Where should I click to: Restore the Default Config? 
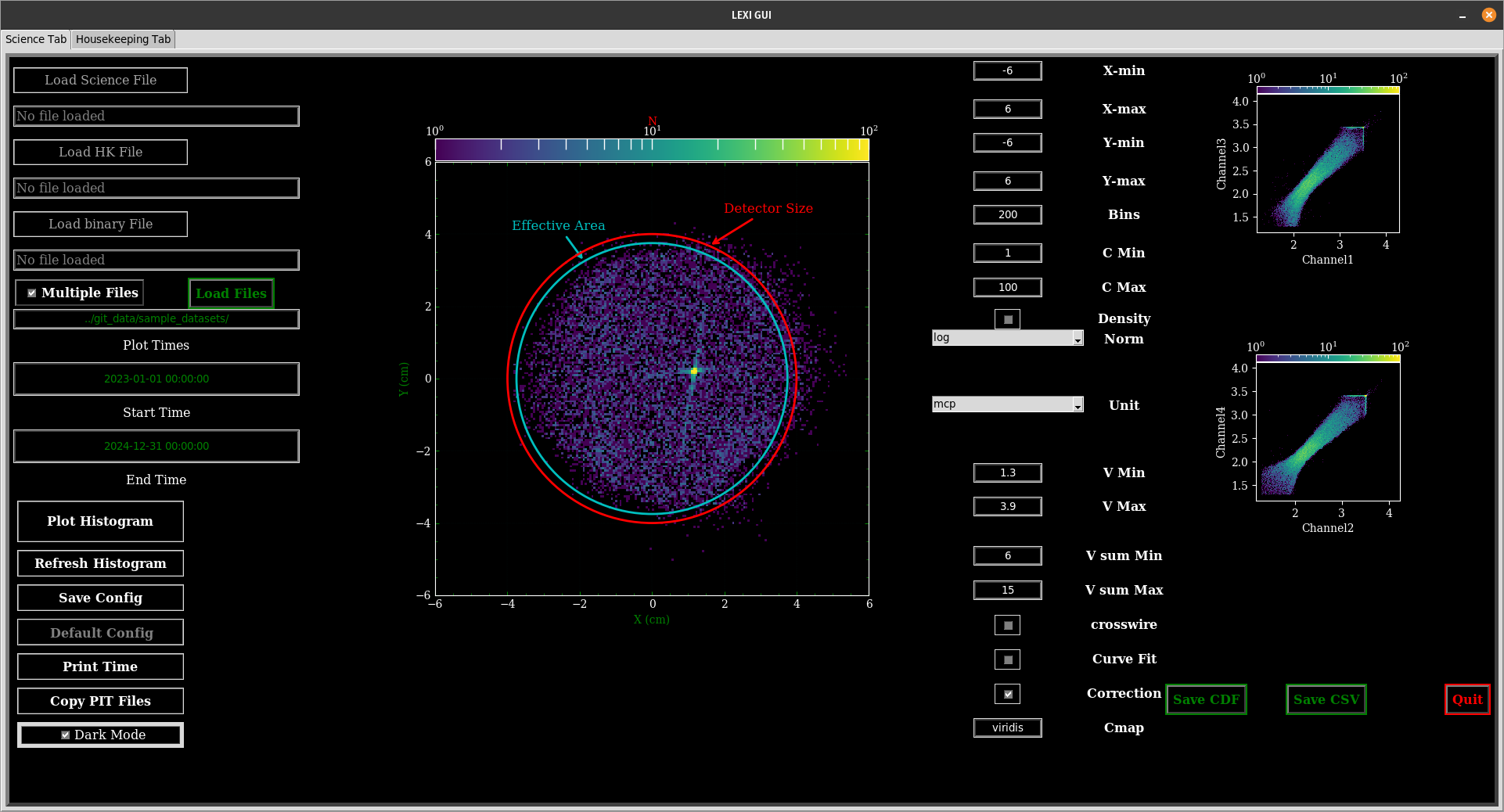[x=100, y=632]
